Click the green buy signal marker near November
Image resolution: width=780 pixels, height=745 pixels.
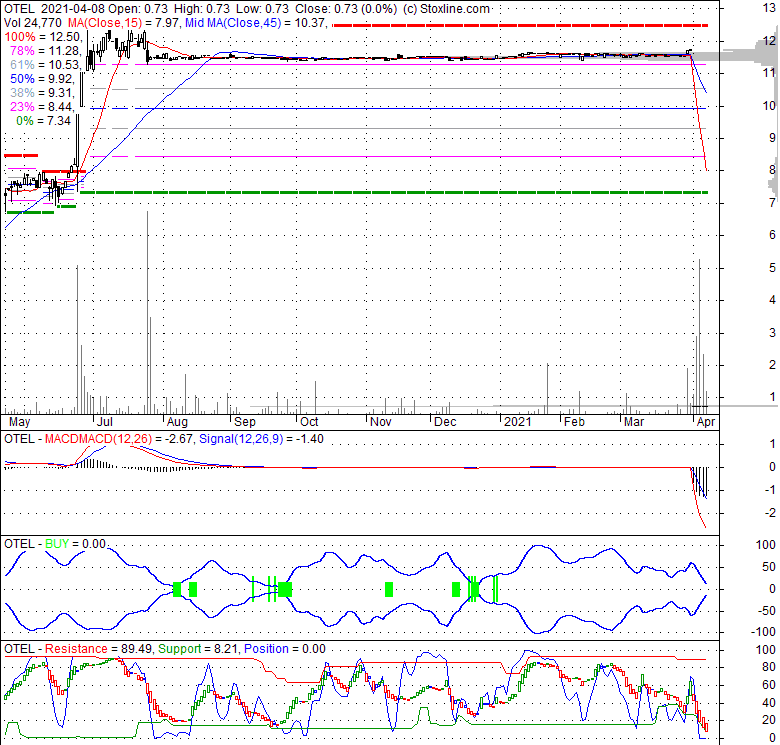click(x=389, y=590)
